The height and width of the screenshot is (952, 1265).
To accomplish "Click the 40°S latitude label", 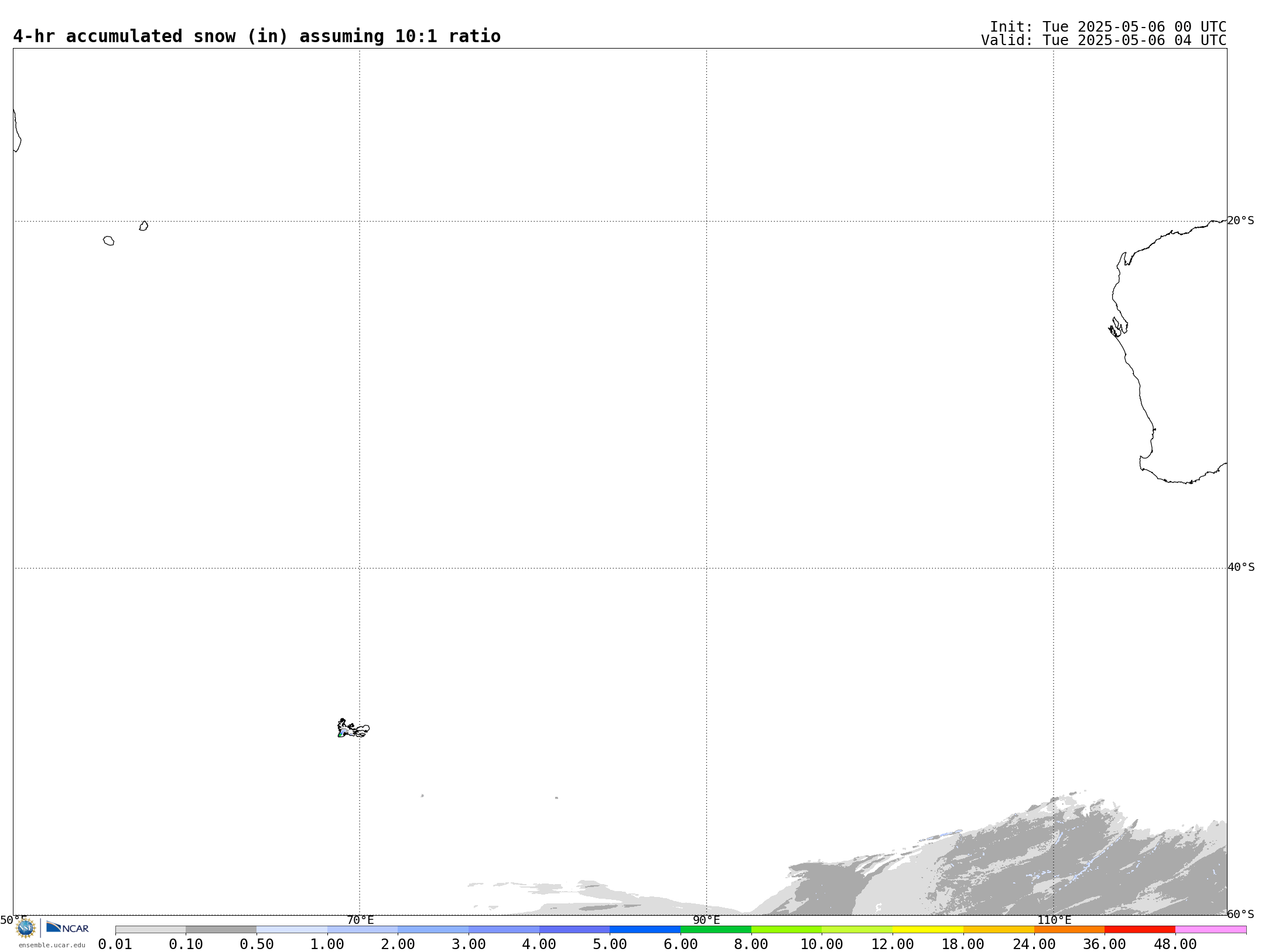I will (x=1241, y=567).
